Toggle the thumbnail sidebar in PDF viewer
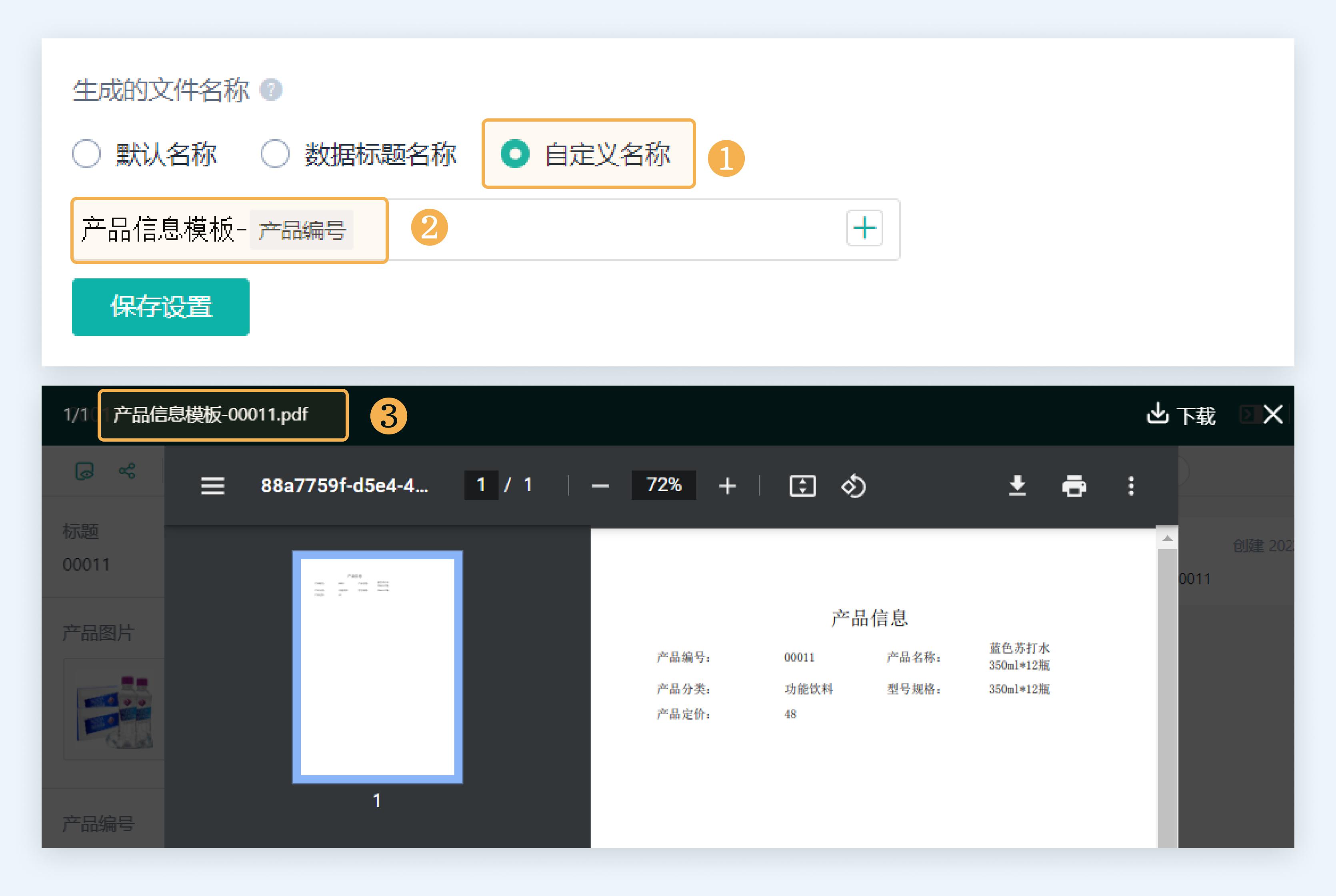The image size is (1336, 896). (212, 485)
